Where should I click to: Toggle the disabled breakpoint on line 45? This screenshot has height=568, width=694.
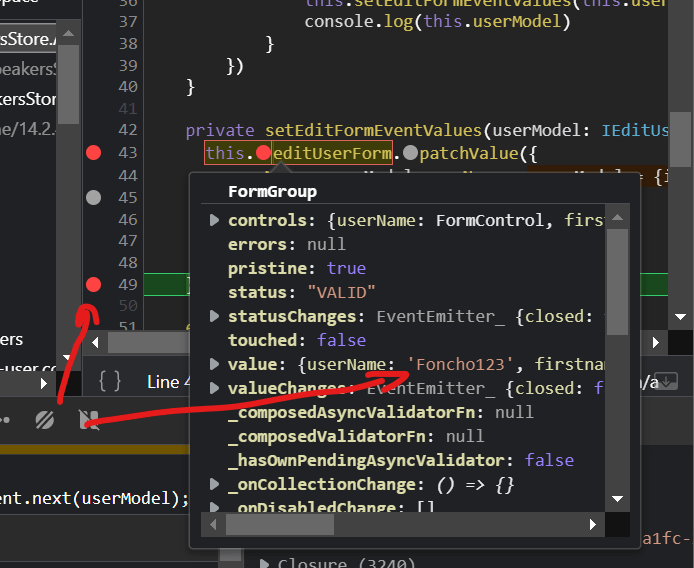pyautogui.click(x=93, y=197)
